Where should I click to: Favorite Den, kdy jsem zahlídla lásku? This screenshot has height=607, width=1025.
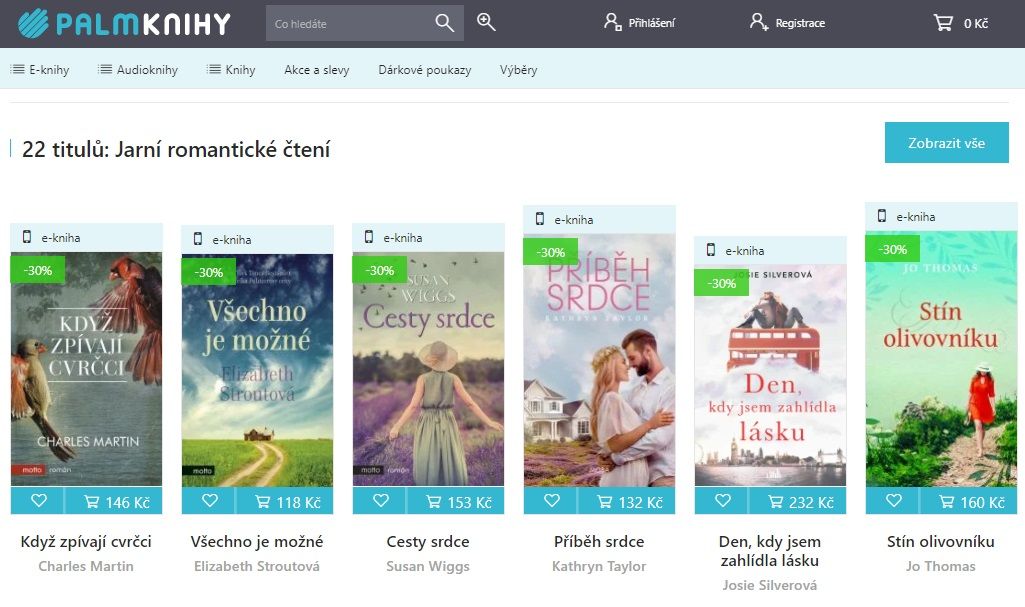point(722,501)
